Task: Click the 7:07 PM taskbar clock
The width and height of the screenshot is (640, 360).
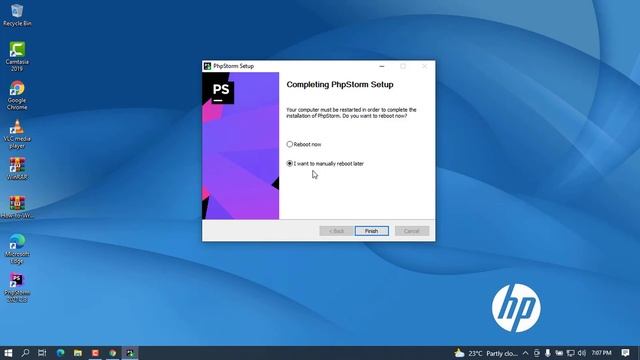Action: (602, 353)
